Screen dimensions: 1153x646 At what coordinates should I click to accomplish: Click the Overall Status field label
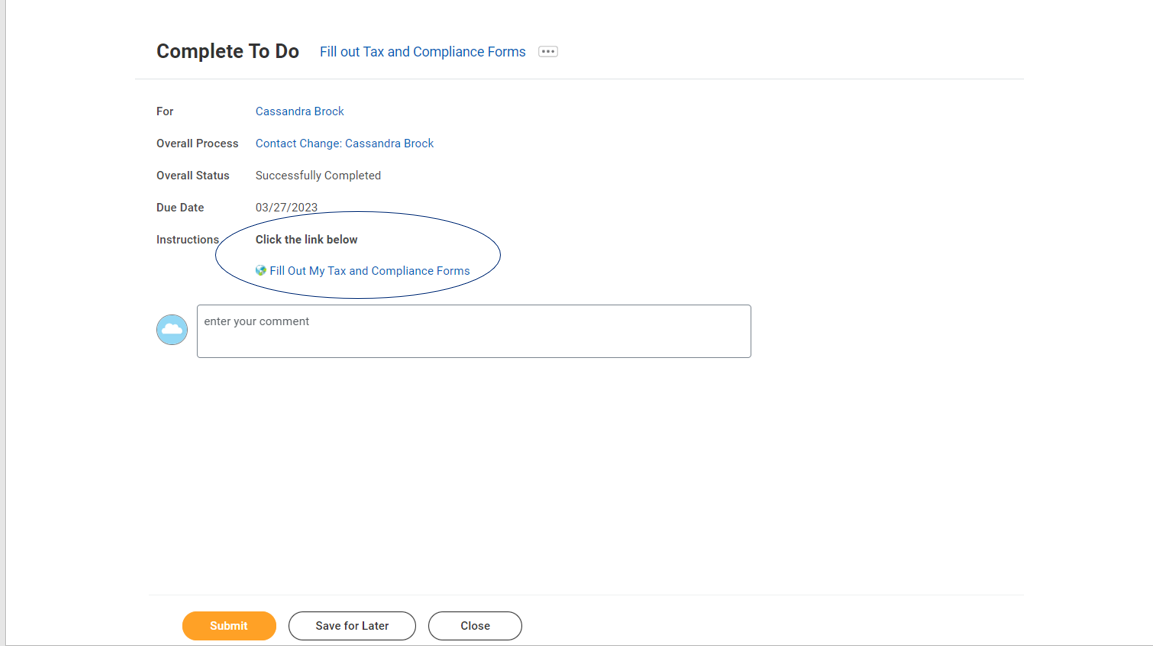193,176
